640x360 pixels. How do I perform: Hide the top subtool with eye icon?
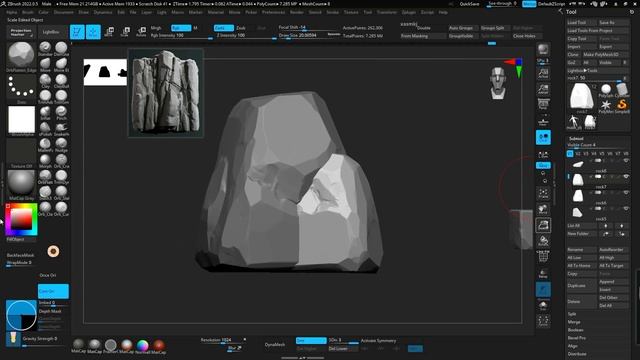coord(626,161)
